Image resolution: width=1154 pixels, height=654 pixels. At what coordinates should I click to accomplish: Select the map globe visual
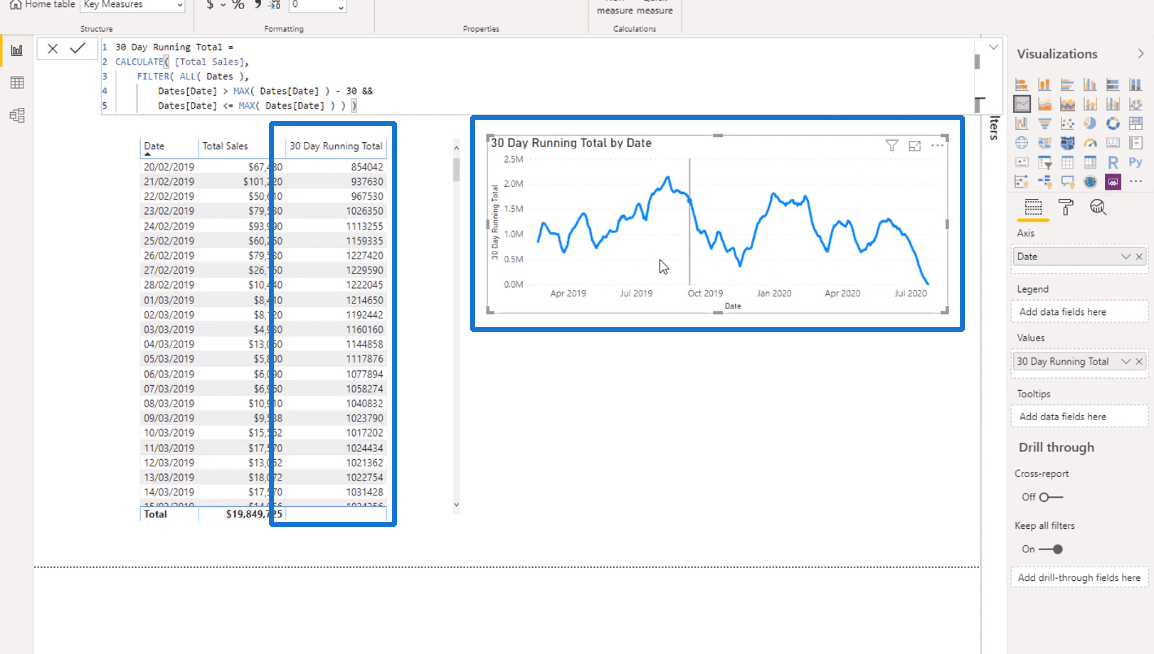click(x=1022, y=143)
